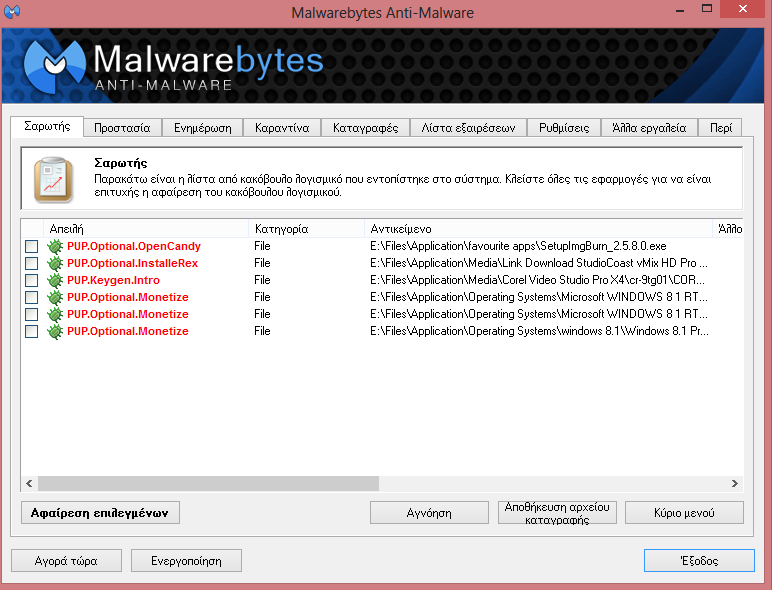Click the windows 8.1\Windows 8.1 Pr... path
772x590 pixels.
(540, 331)
